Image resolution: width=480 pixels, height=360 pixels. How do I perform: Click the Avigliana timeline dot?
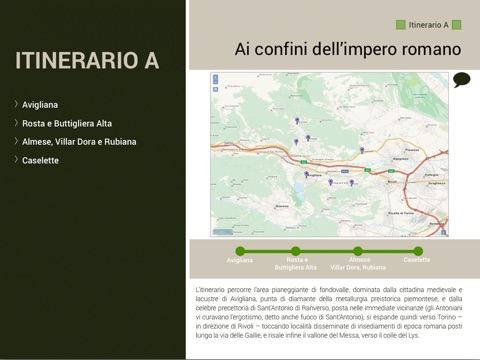(240, 251)
